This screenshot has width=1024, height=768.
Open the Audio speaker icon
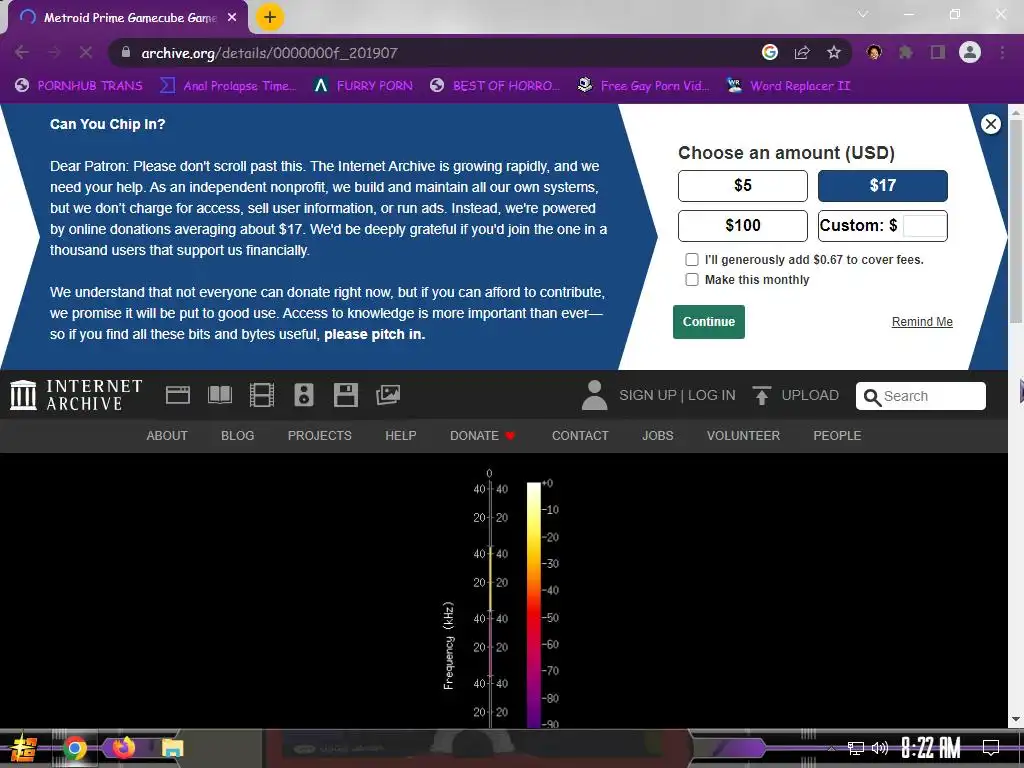[x=304, y=395]
